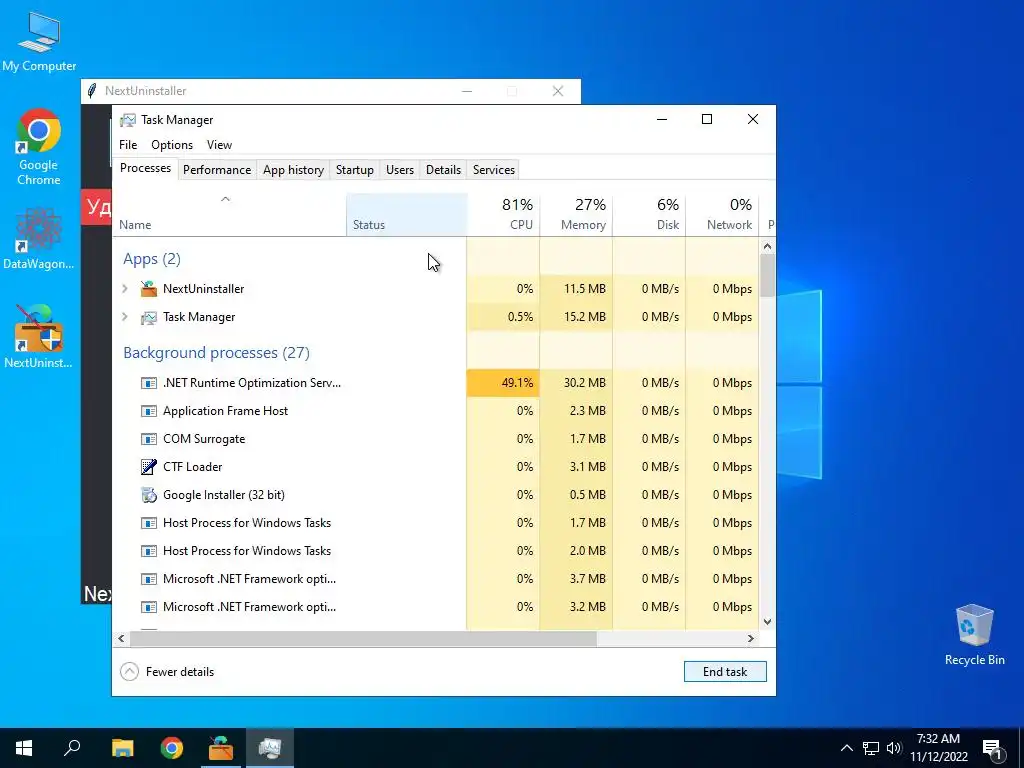Open the notification center icon
The image size is (1024, 768).
[x=992, y=748]
